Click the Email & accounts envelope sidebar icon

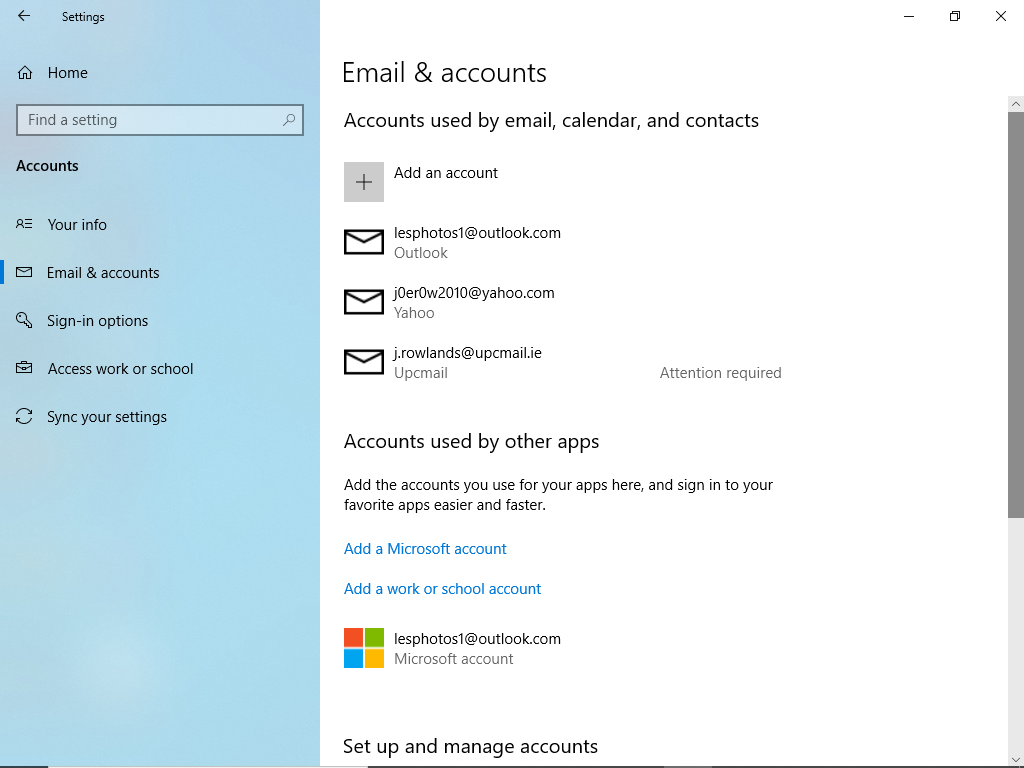click(24, 272)
